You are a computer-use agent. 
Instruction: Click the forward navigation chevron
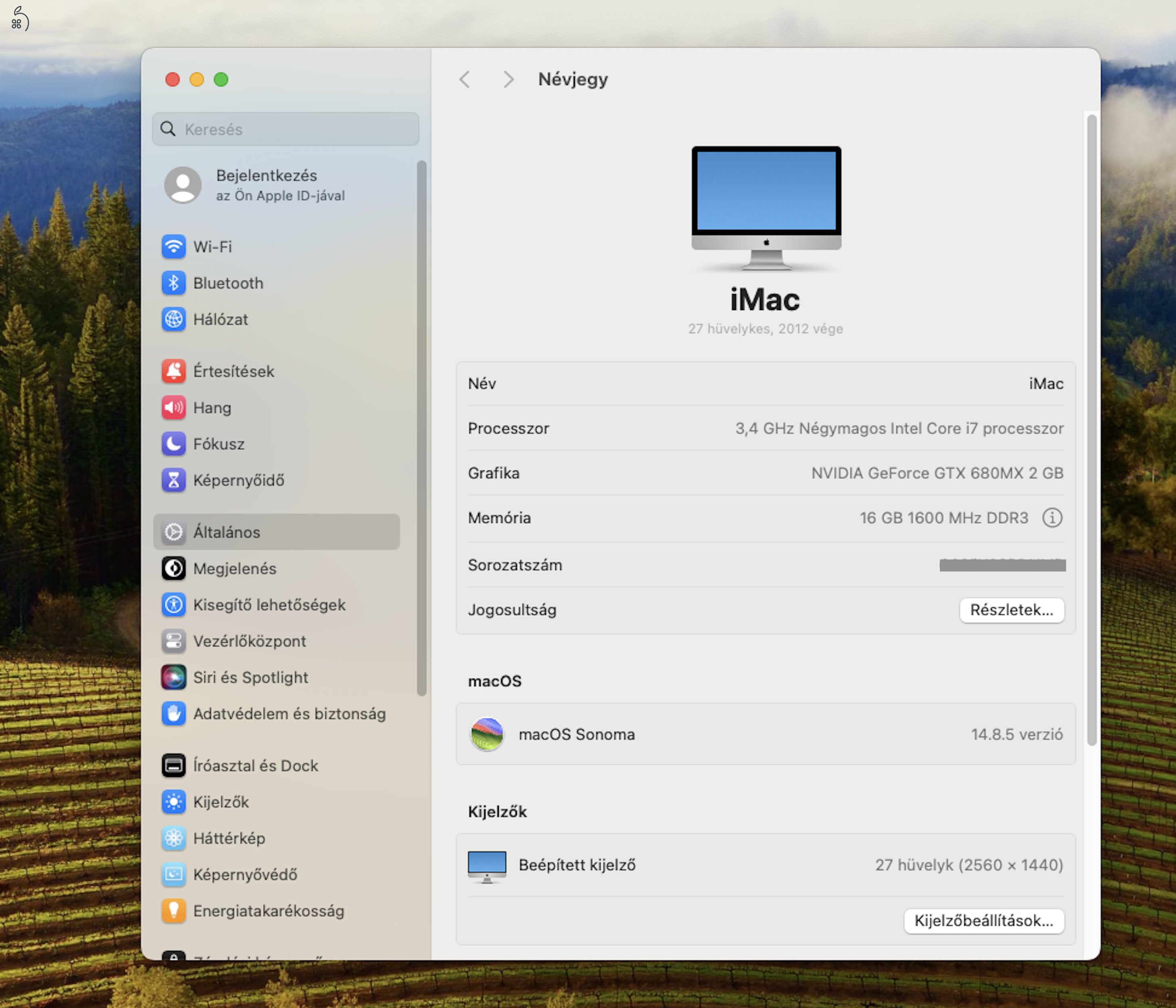point(507,79)
